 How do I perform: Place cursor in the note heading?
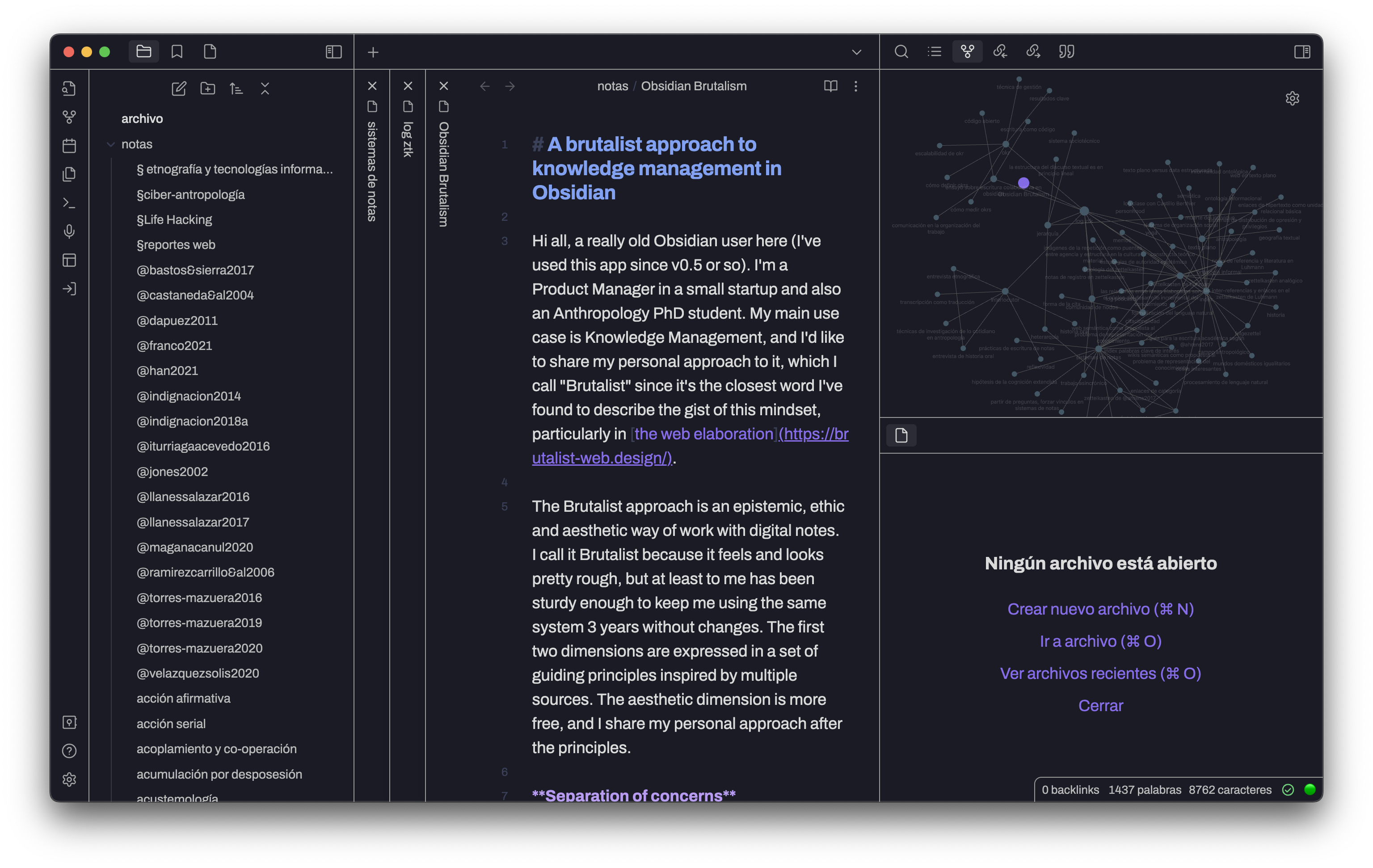coord(656,168)
